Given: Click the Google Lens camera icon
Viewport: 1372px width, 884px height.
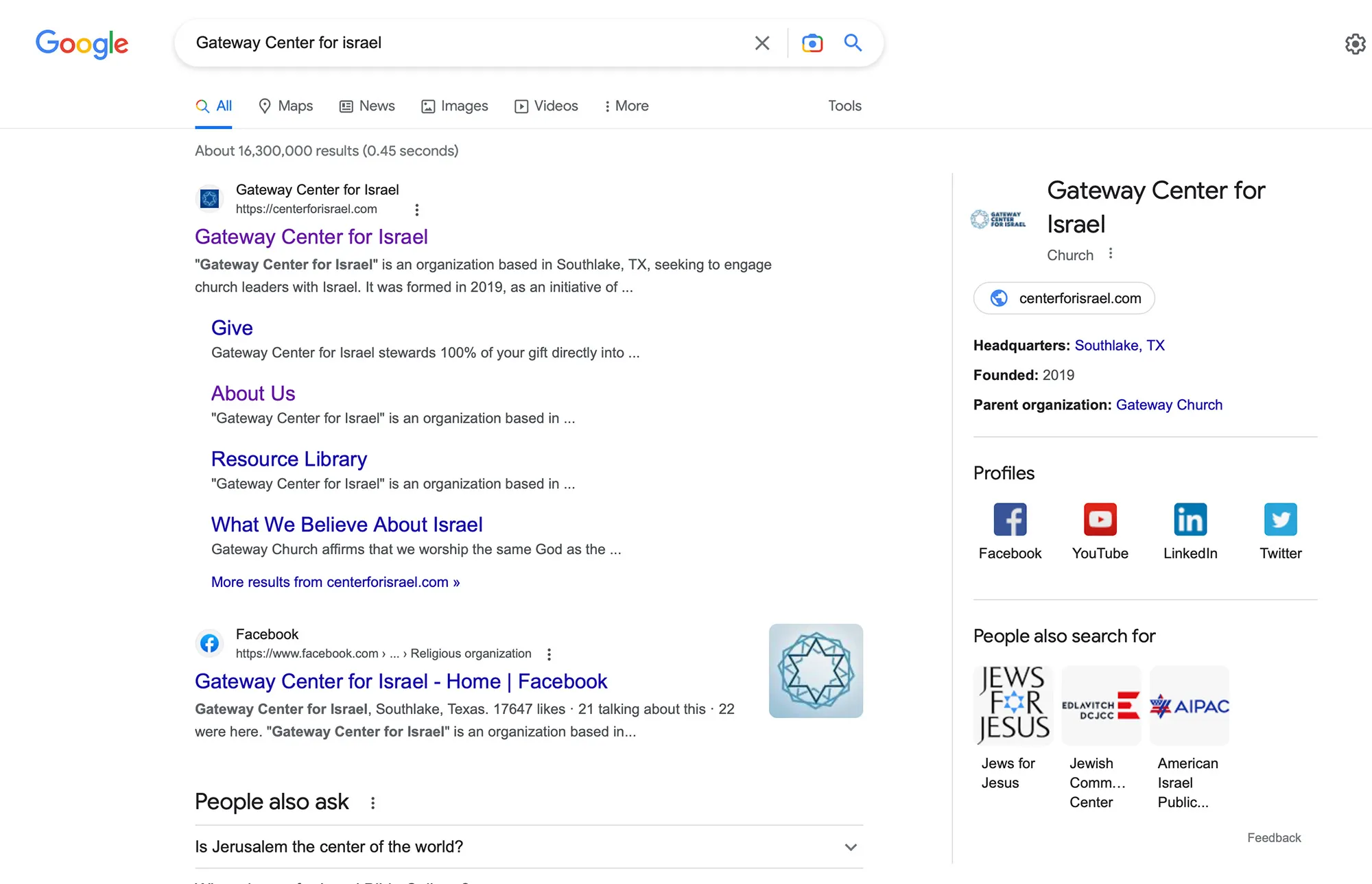Looking at the screenshot, I should [812, 43].
